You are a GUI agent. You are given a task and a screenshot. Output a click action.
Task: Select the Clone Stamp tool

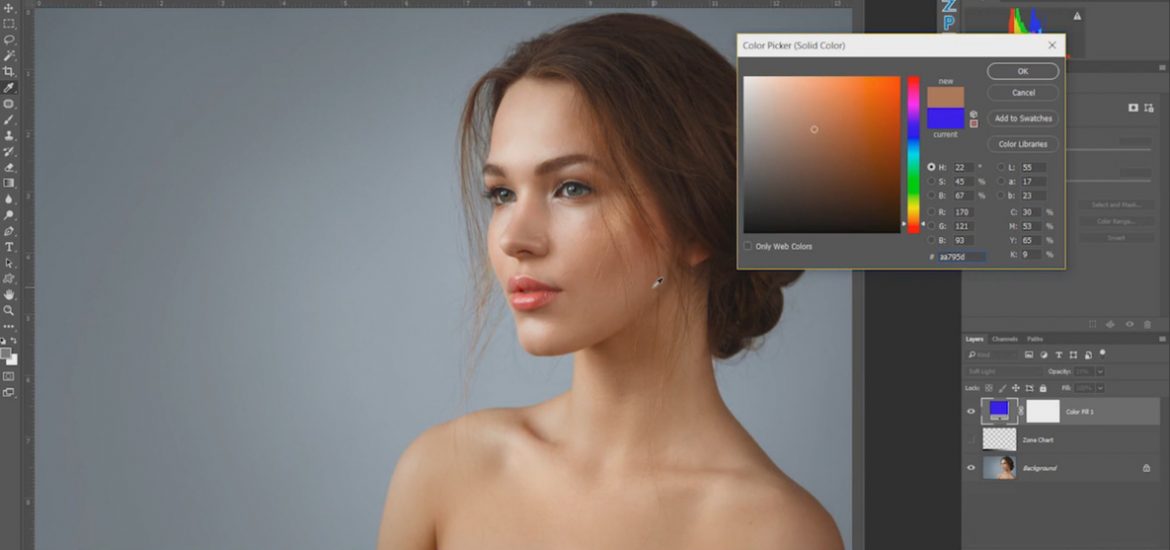point(9,136)
